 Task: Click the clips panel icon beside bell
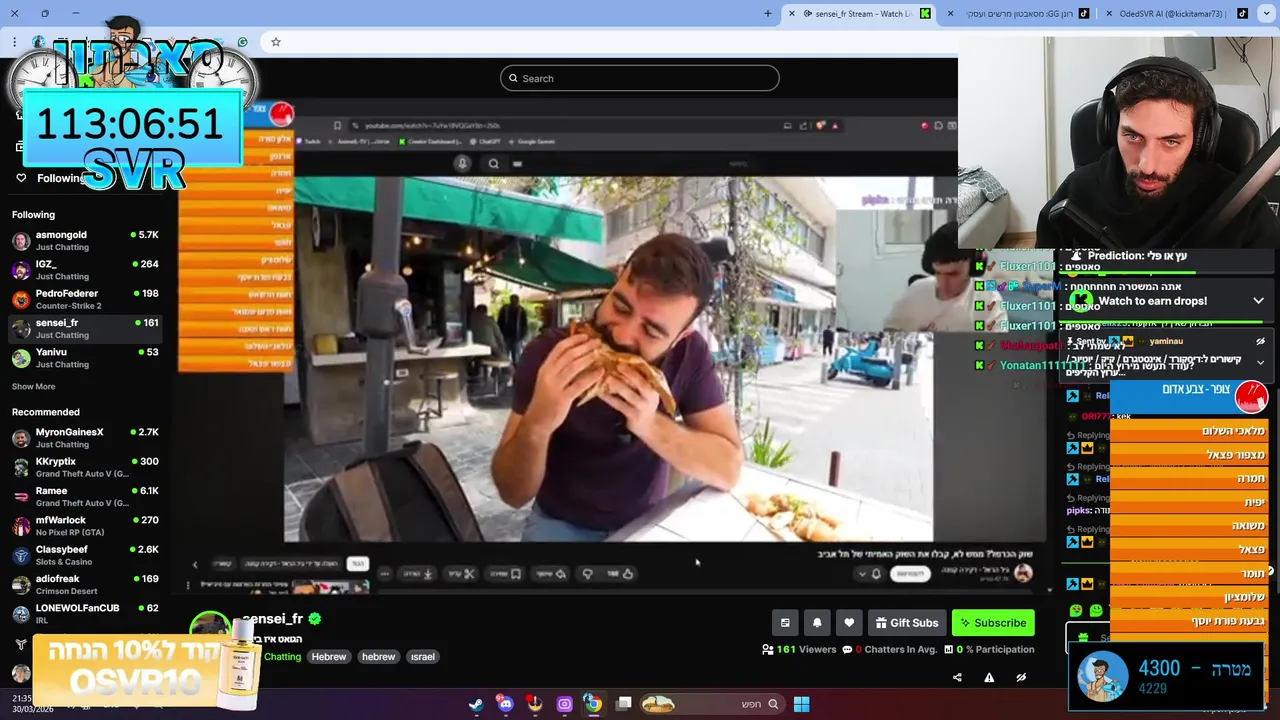click(785, 622)
